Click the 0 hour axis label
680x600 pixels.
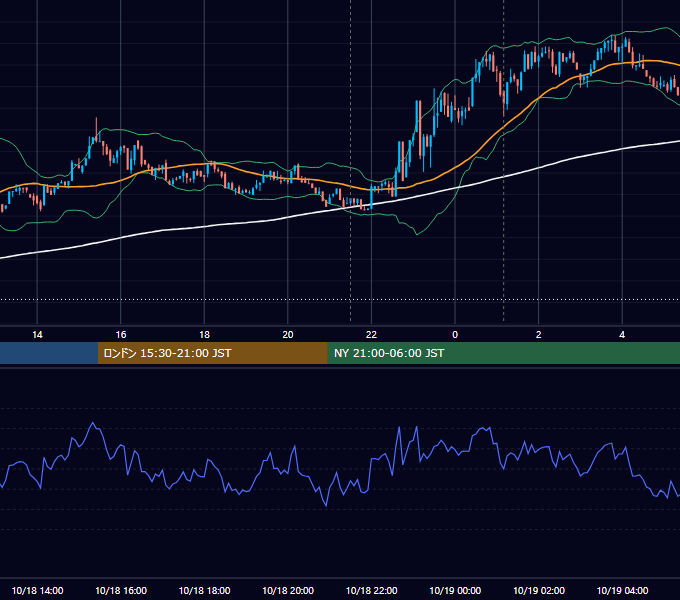(x=455, y=335)
